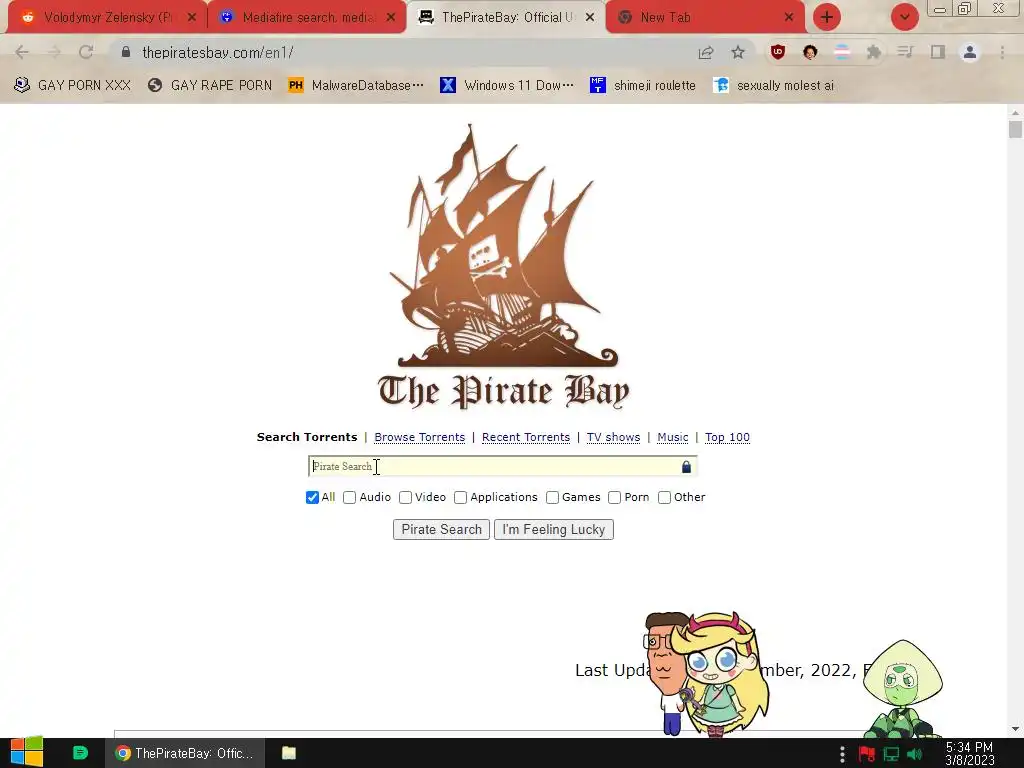Open the shimeji roulette bookmark
This screenshot has width=1024, height=768.
pos(643,86)
